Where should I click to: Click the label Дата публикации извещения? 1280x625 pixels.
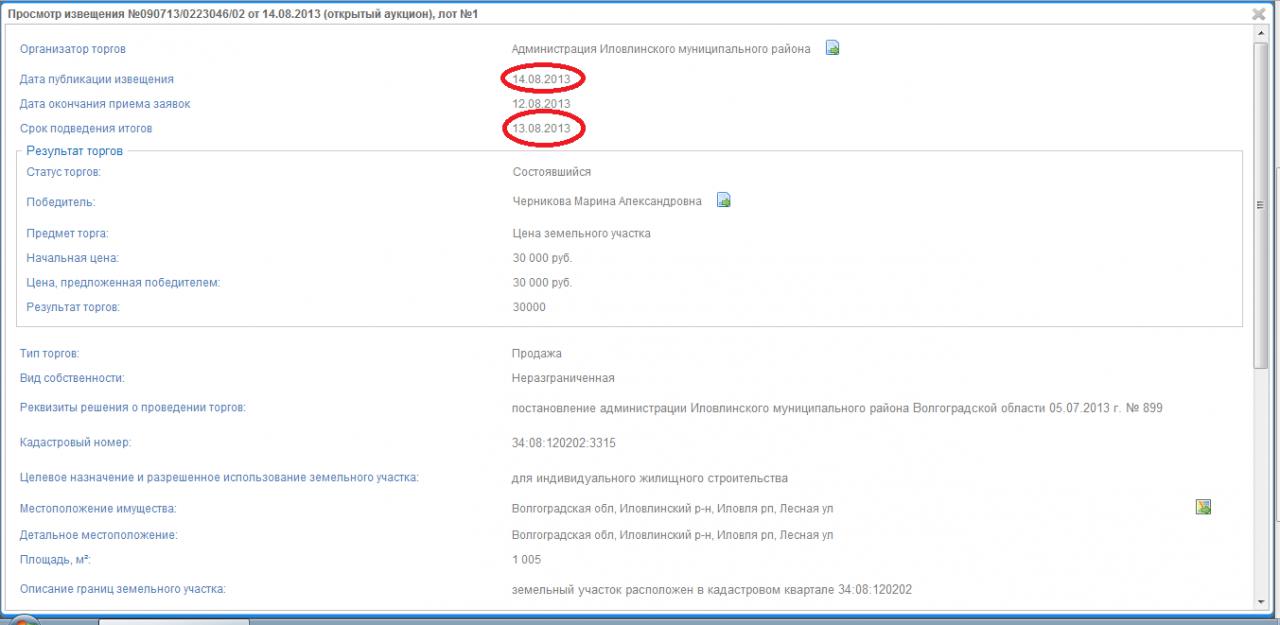[x=97, y=79]
